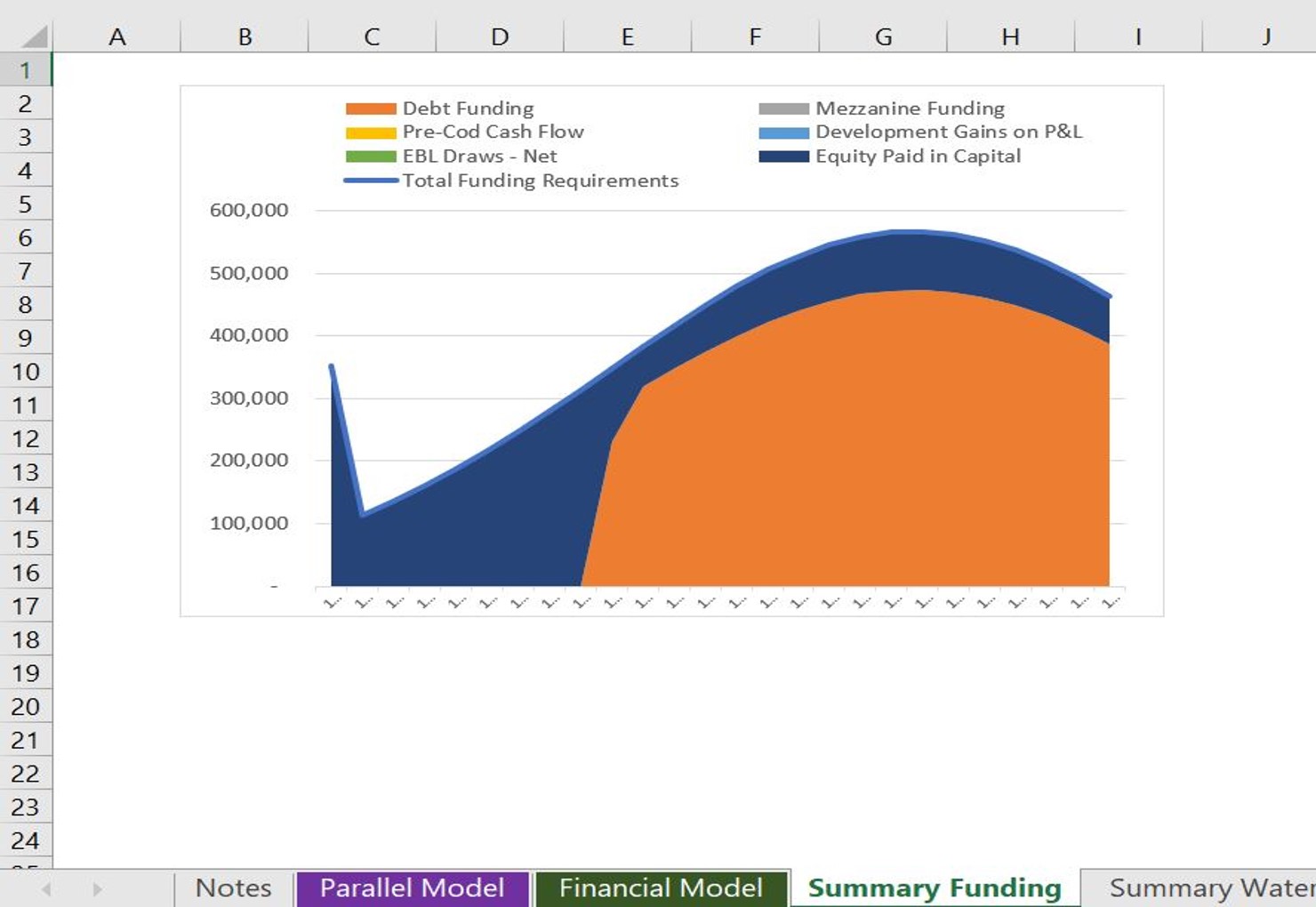Click Total Funding Requirements line legend marker

tap(371, 181)
